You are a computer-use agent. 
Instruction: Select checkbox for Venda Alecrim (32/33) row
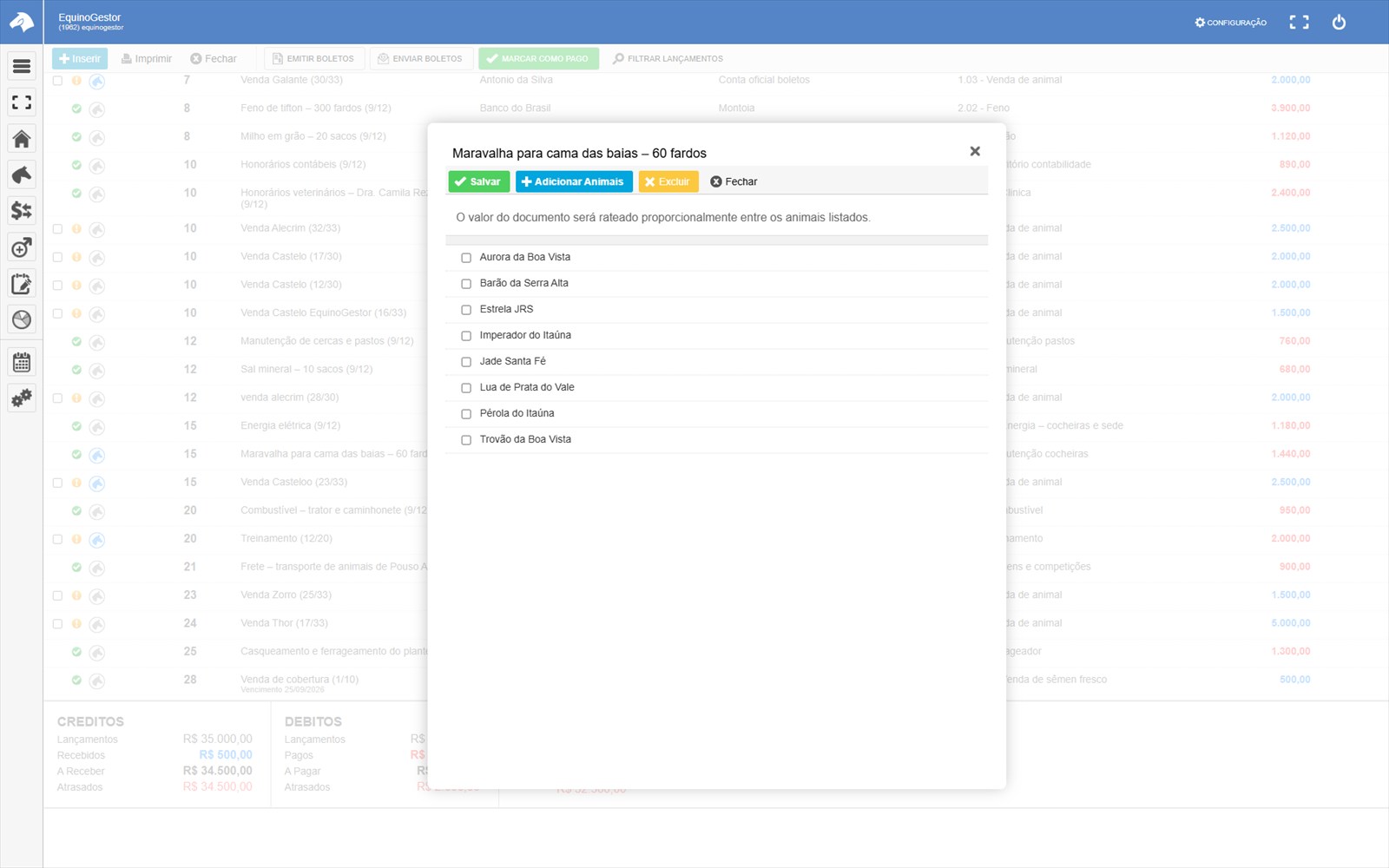57,229
